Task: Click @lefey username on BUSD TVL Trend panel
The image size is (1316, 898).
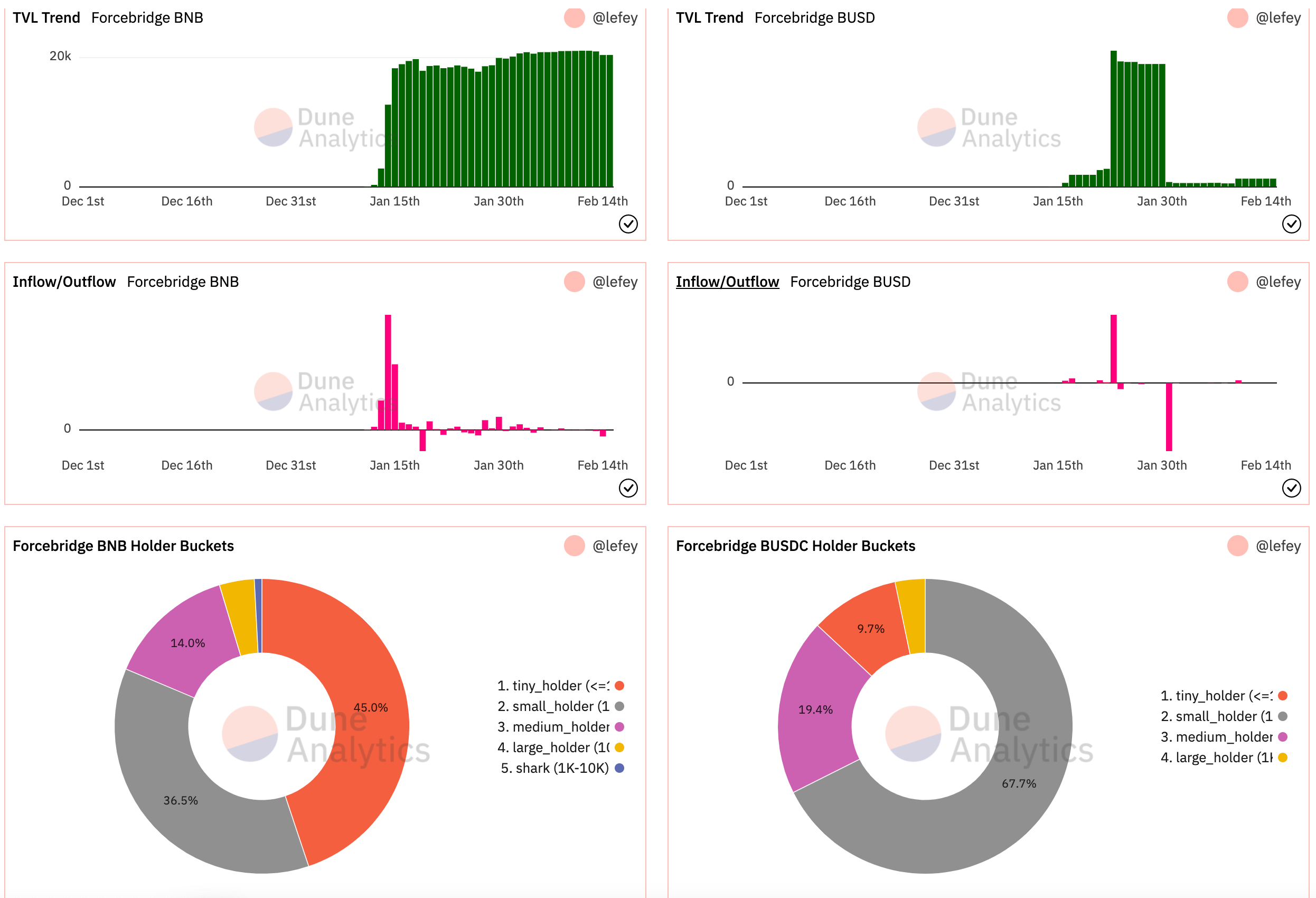Action: pyautogui.click(x=1278, y=17)
